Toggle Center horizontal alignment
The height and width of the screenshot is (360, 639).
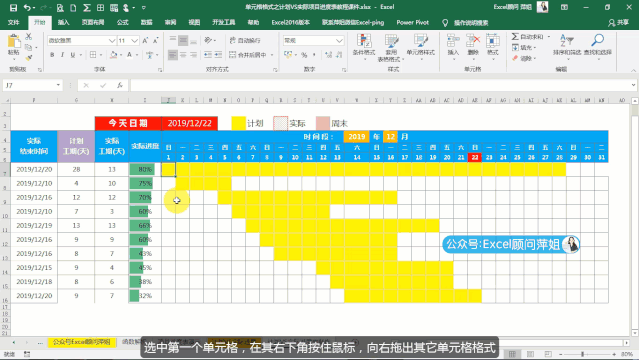183,54
